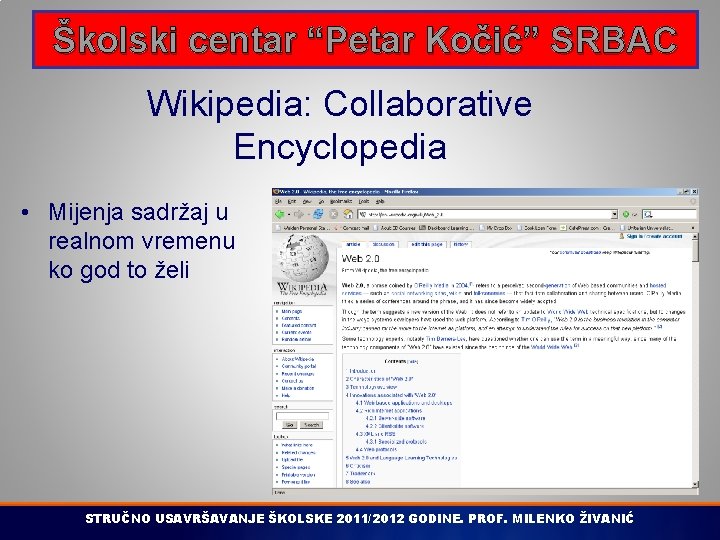The image size is (720, 540).
Task: Click the Make a donation link
Action: coord(298,388)
